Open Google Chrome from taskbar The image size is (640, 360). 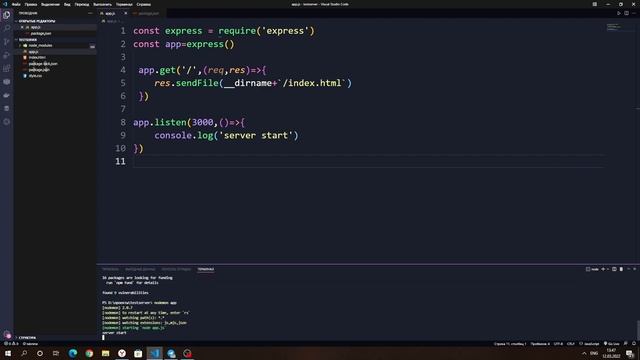tap(89, 353)
